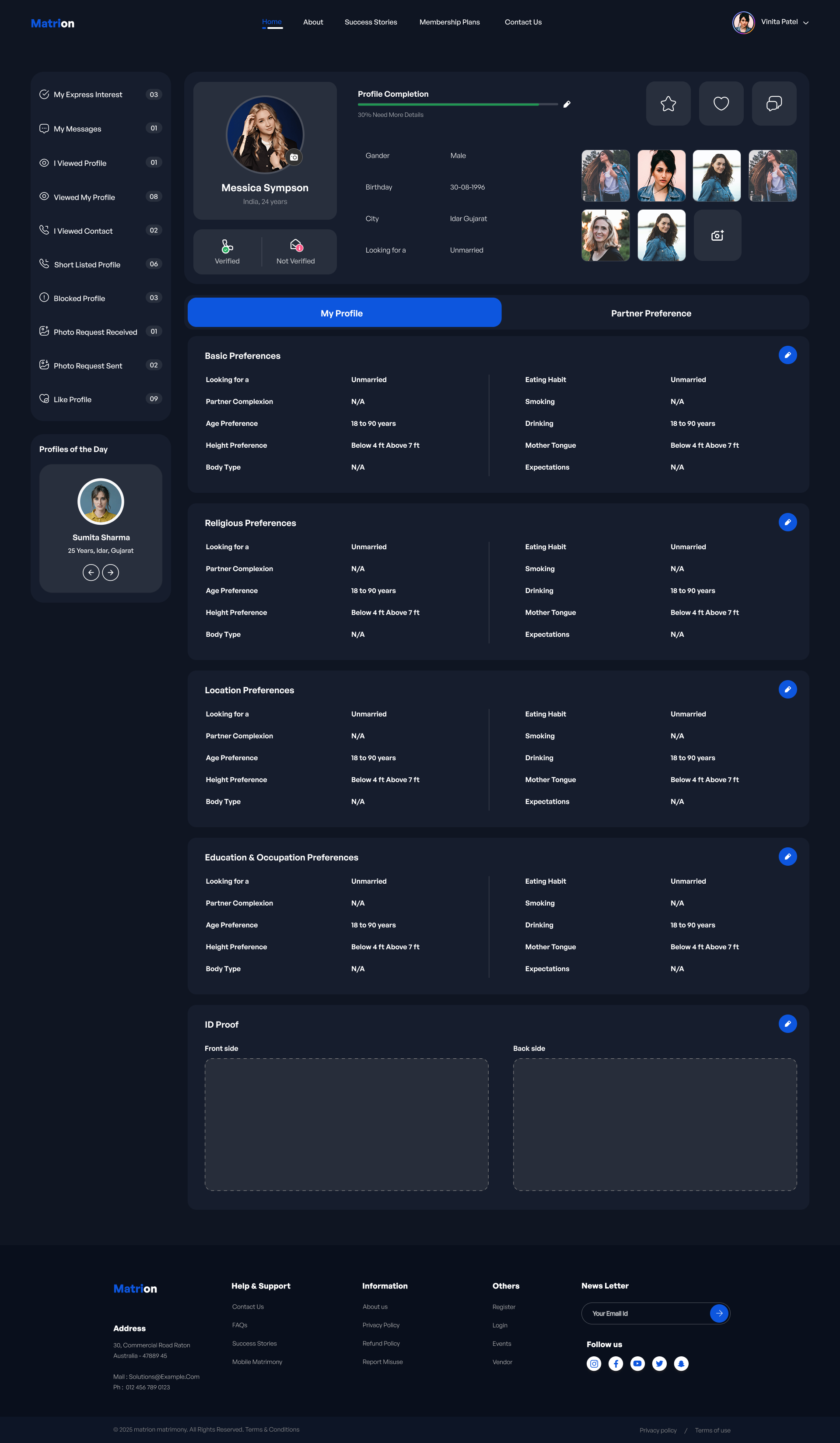The height and width of the screenshot is (1443, 840).
Task: Open Like Profile in sidebar
Action: coord(101,400)
